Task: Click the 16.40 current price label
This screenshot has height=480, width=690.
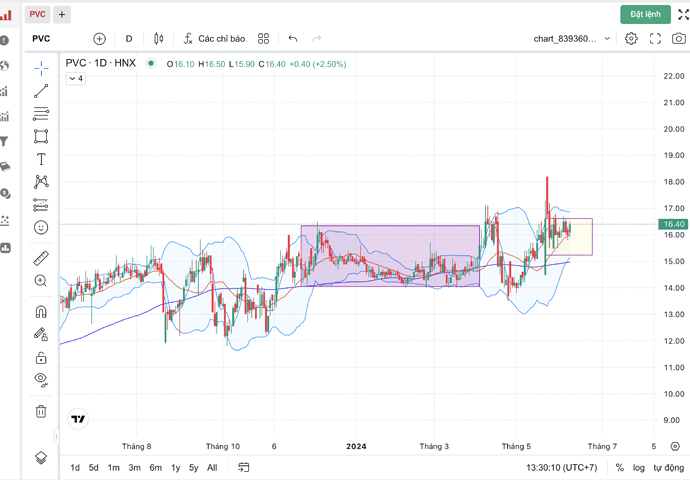Action: click(x=673, y=224)
